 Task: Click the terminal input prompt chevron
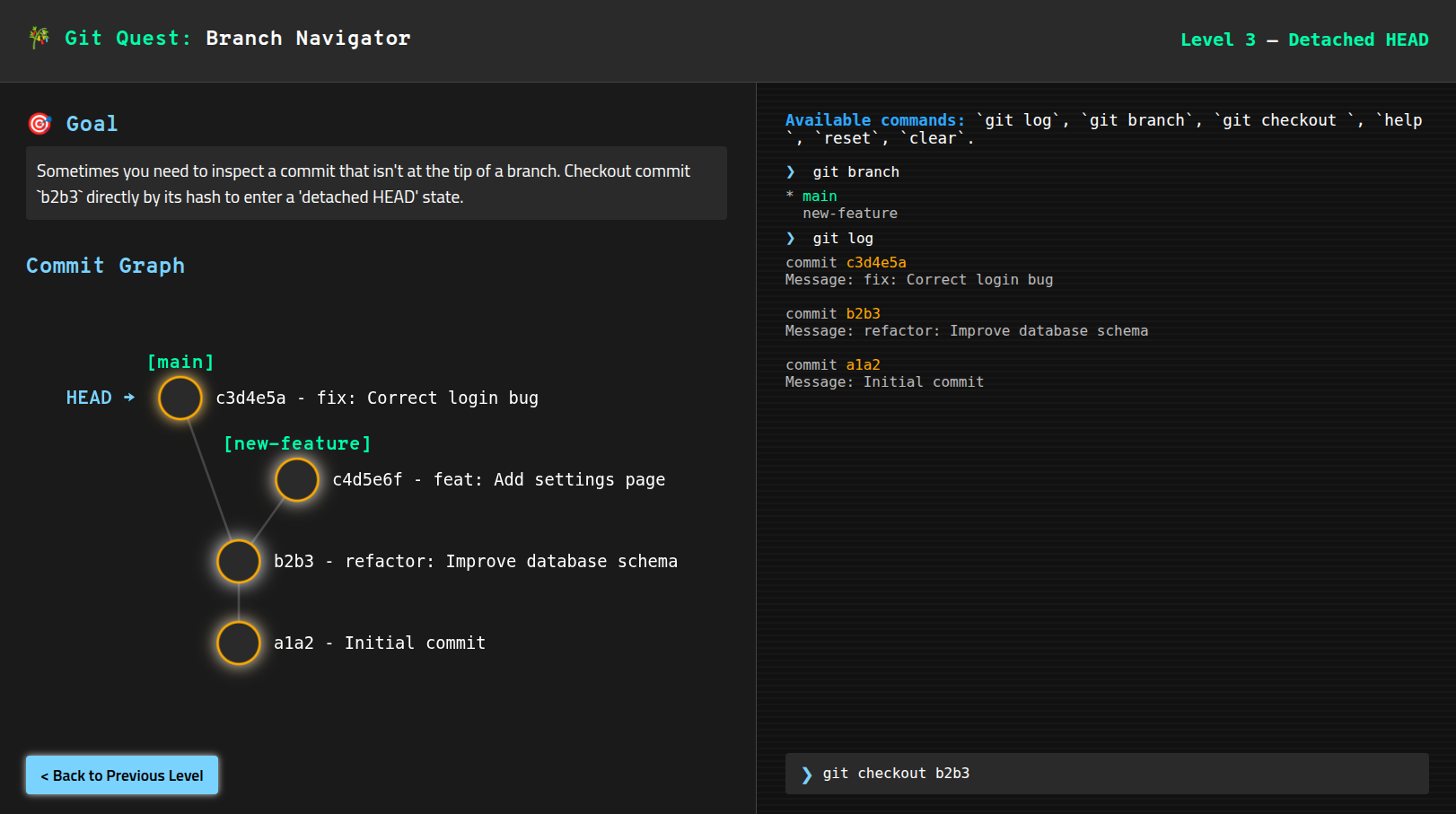(806, 775)
